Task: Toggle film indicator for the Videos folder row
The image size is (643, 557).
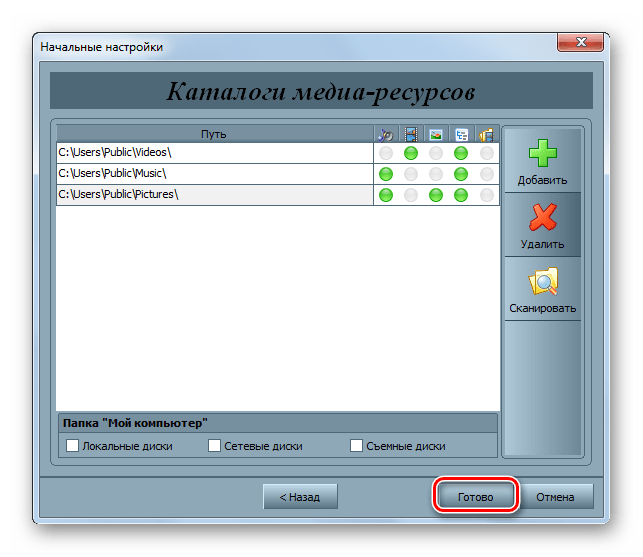Action: 411,153
